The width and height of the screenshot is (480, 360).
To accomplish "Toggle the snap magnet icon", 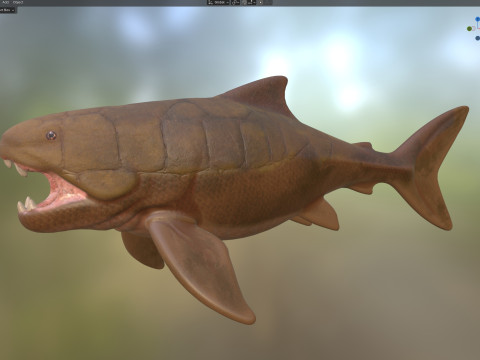I will click(x=244, y=2).
